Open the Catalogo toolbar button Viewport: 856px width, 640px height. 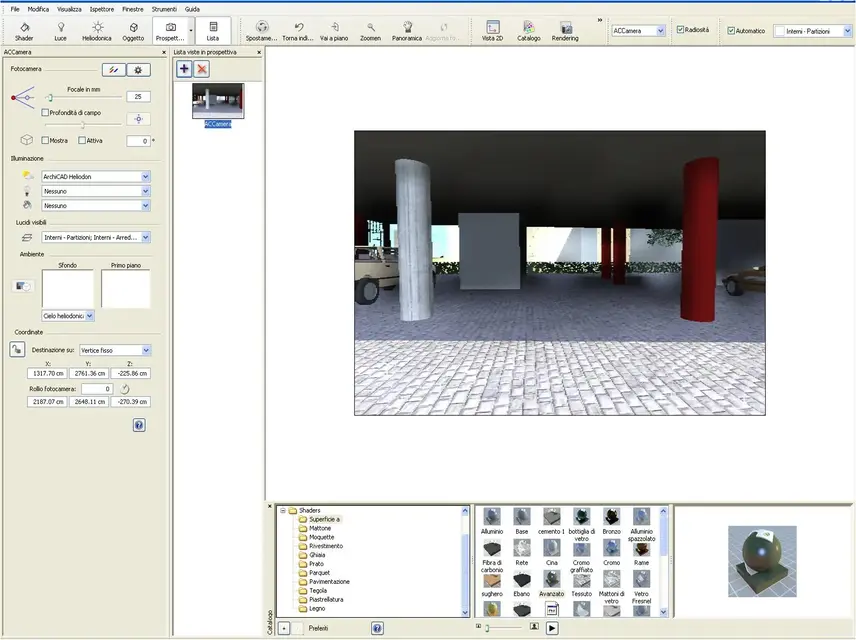(528, 30)
